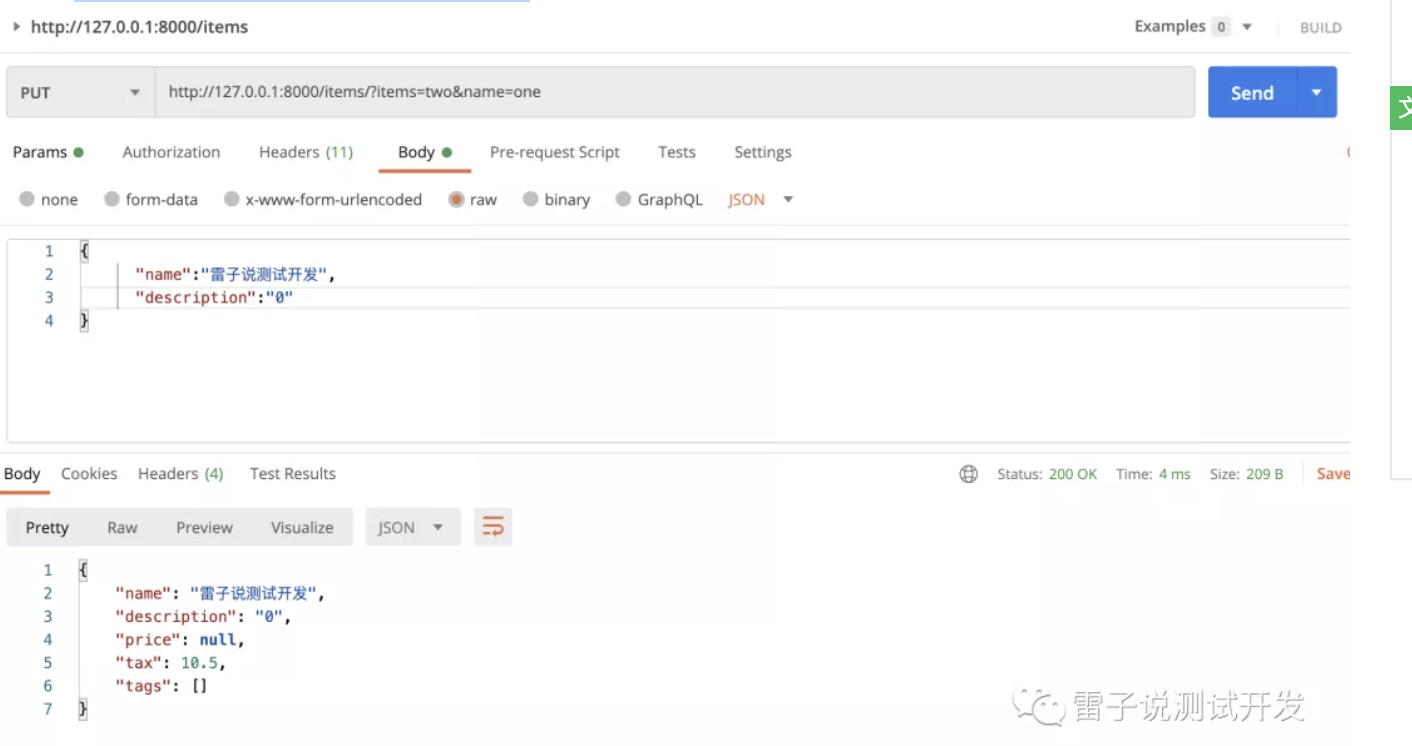This screenshot has height=746, width=1412.
Task: Toggle the wrap lines icon
Action: coord(493,527)
